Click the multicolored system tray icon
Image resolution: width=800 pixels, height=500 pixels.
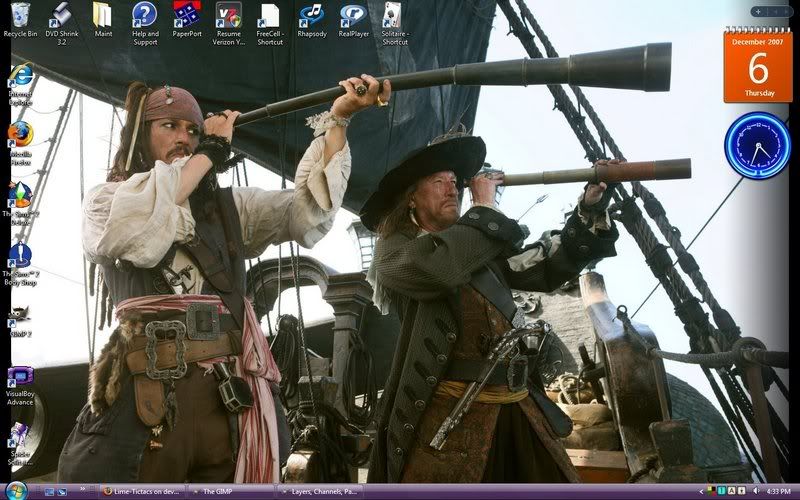[712, 492]
